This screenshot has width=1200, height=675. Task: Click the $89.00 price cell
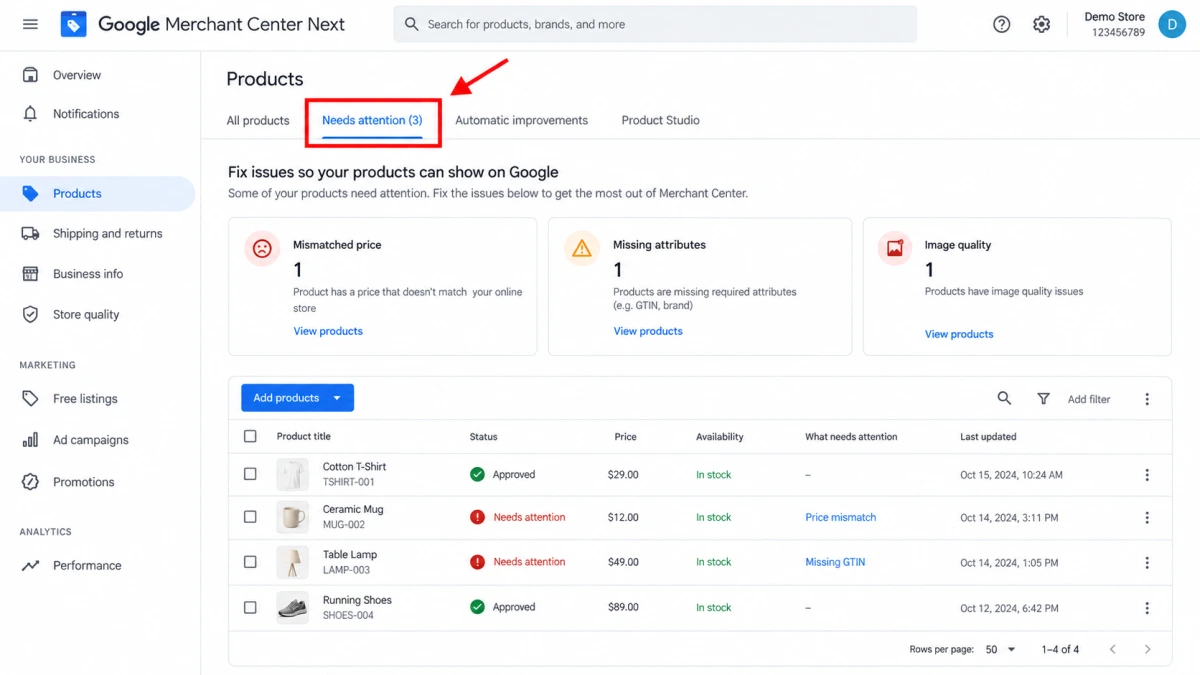coord(623,607)
